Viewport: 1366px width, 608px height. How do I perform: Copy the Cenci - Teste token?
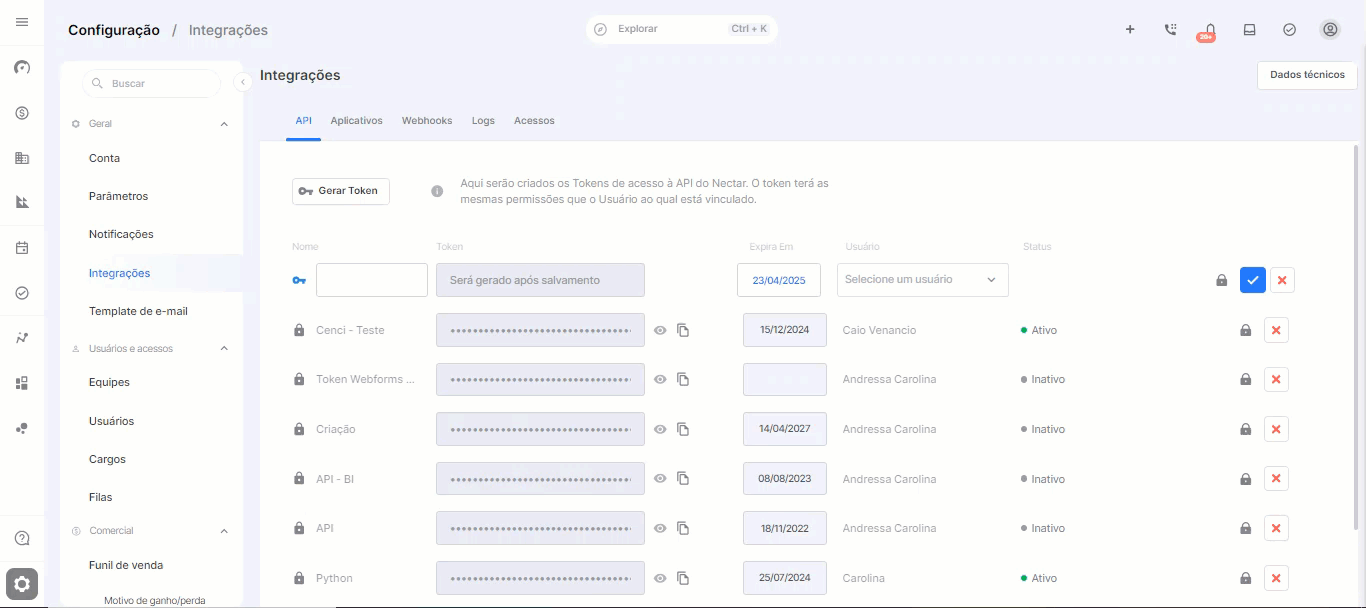point(683,330)
